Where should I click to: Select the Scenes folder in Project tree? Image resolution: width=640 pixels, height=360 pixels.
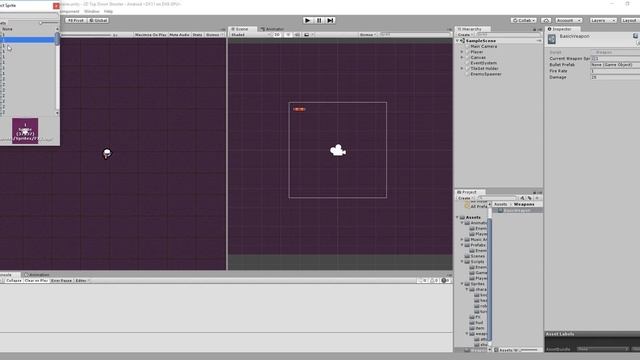click(475, 256)
